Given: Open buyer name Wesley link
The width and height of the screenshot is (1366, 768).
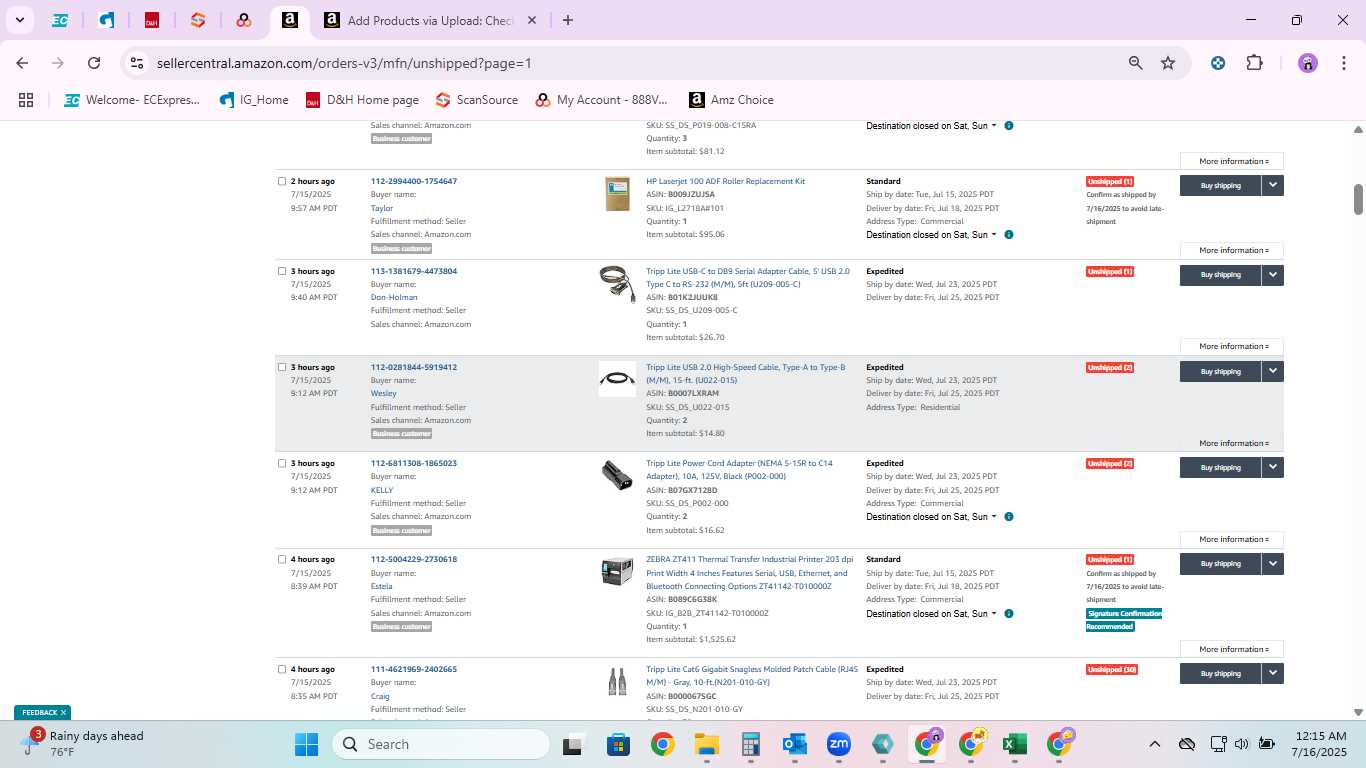Looking at the screenshot, I should (x=384, y=393).
